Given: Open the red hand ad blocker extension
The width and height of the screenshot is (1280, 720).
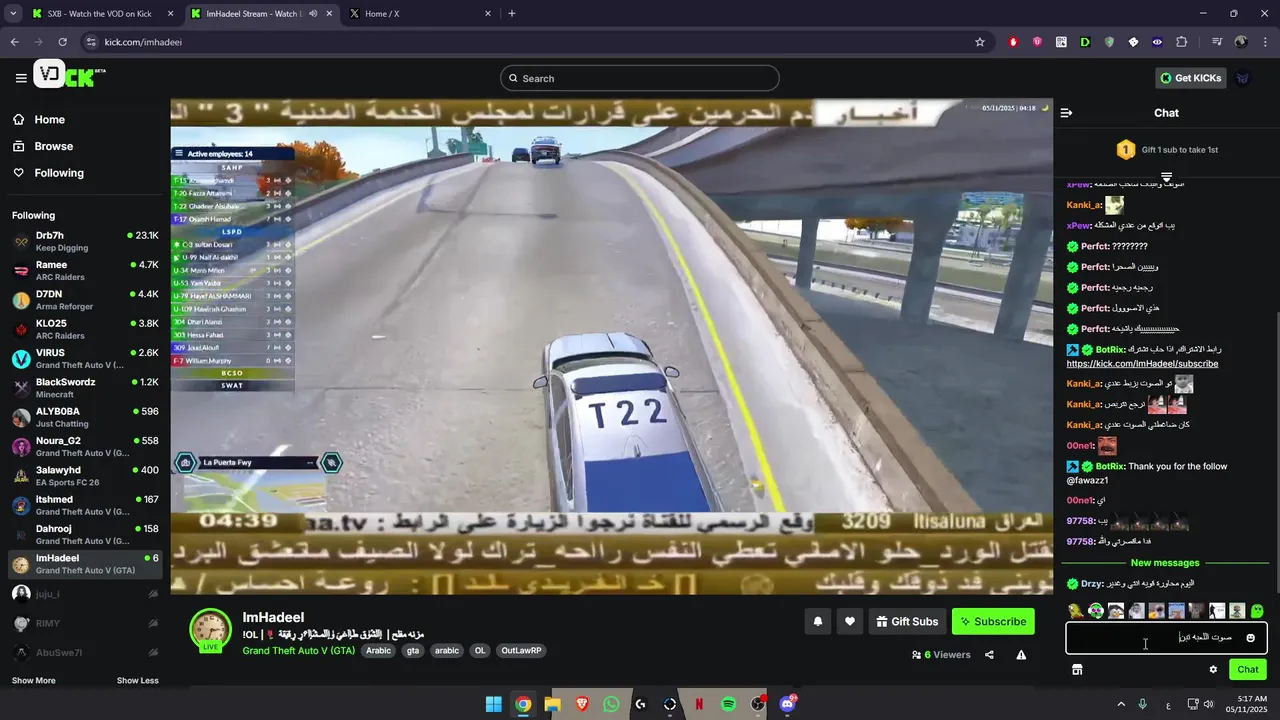Looking at the screenshot, I should click(x=1013, y=42).
